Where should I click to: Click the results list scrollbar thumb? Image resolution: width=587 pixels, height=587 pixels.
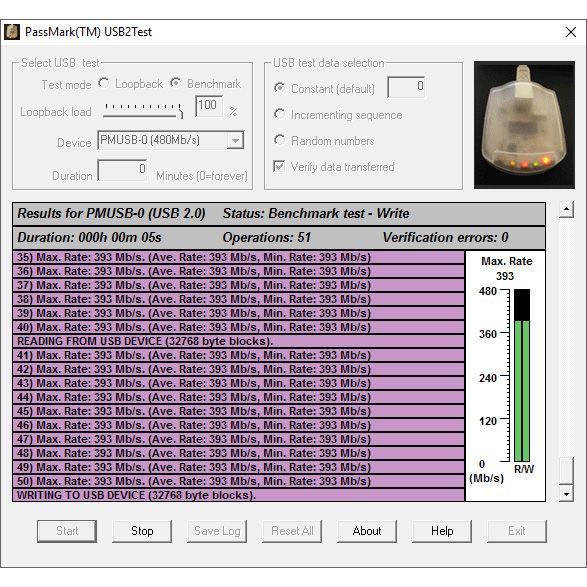[566, 470]
